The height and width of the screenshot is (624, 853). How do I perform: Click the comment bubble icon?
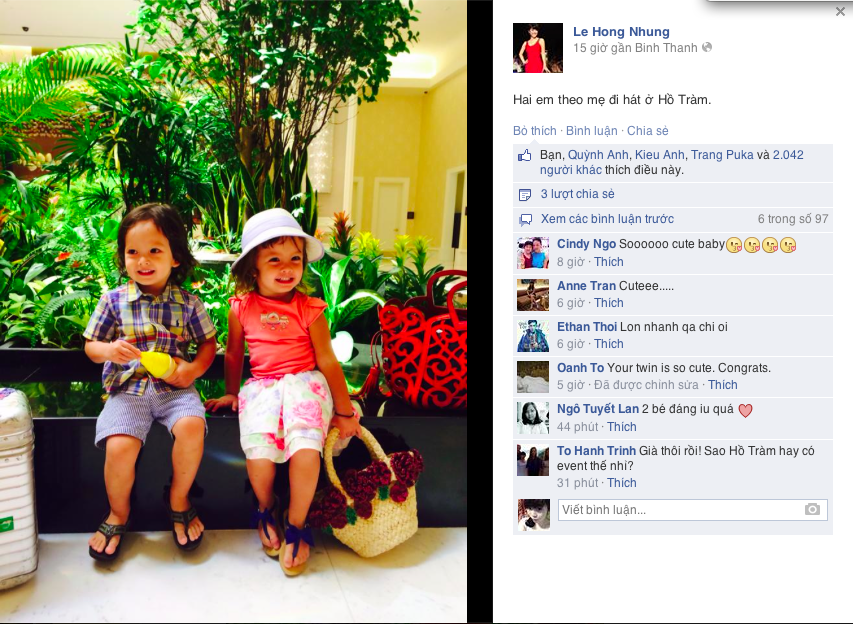(x=526, y=220)
